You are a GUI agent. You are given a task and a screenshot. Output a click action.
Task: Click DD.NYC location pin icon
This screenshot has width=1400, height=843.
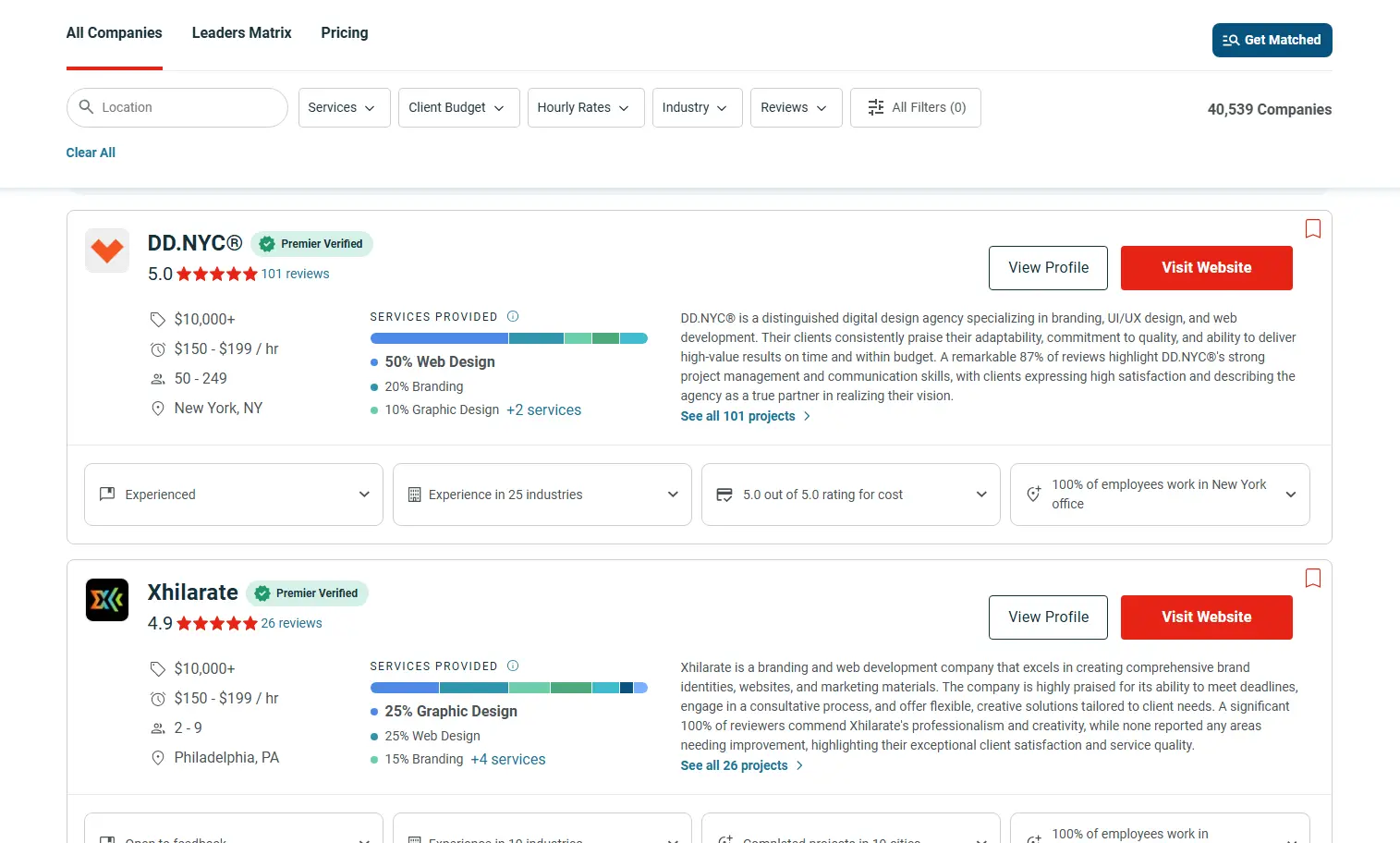158,409
